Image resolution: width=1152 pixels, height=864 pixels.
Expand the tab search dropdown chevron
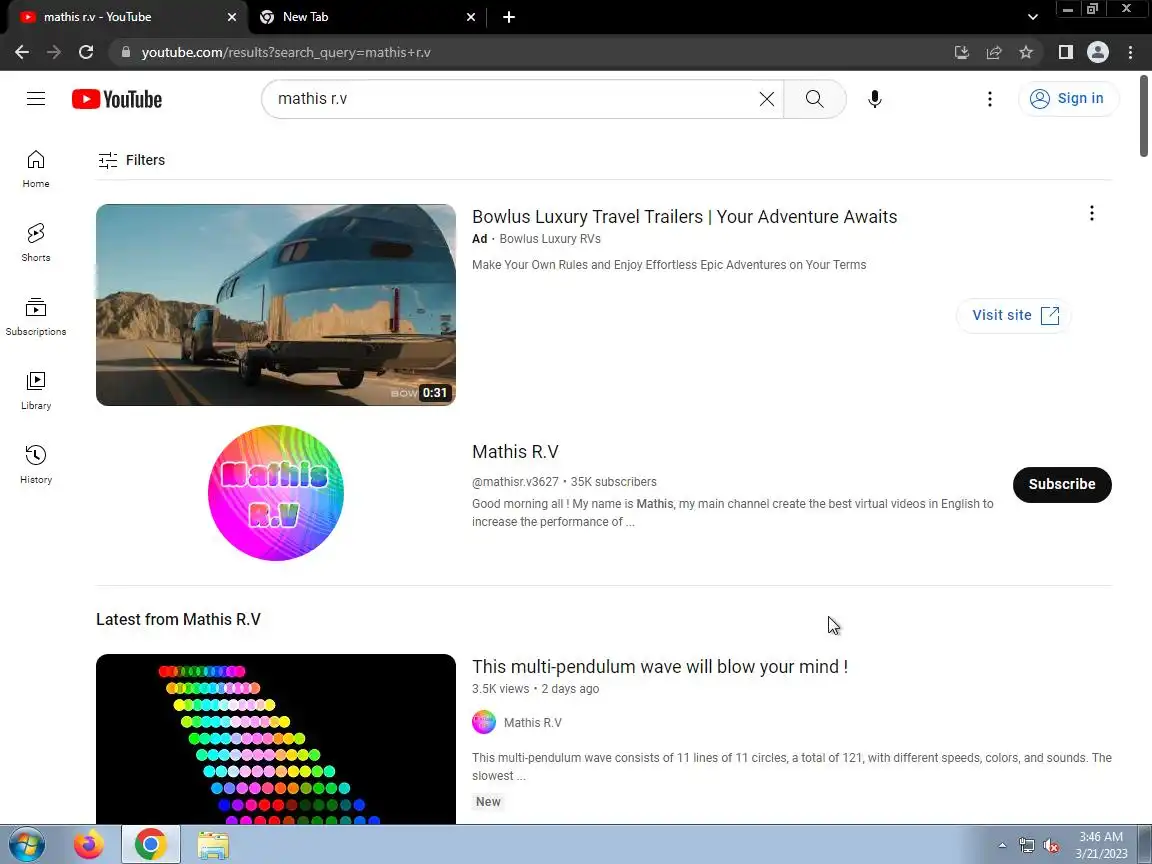pyautogui.click(x=1032, y=17)
